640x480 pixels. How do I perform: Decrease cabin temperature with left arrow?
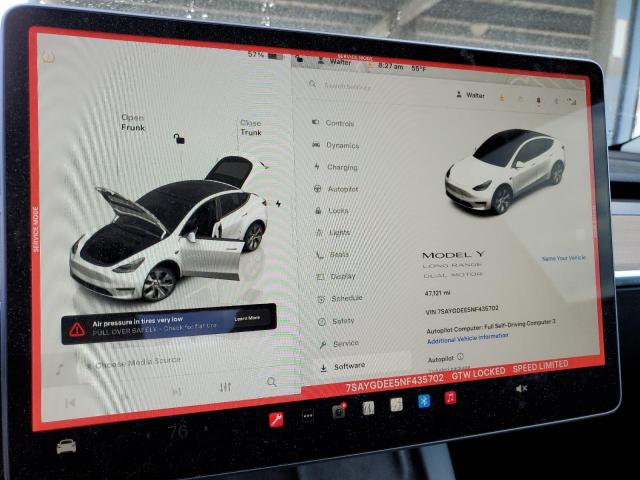point(148,435)
